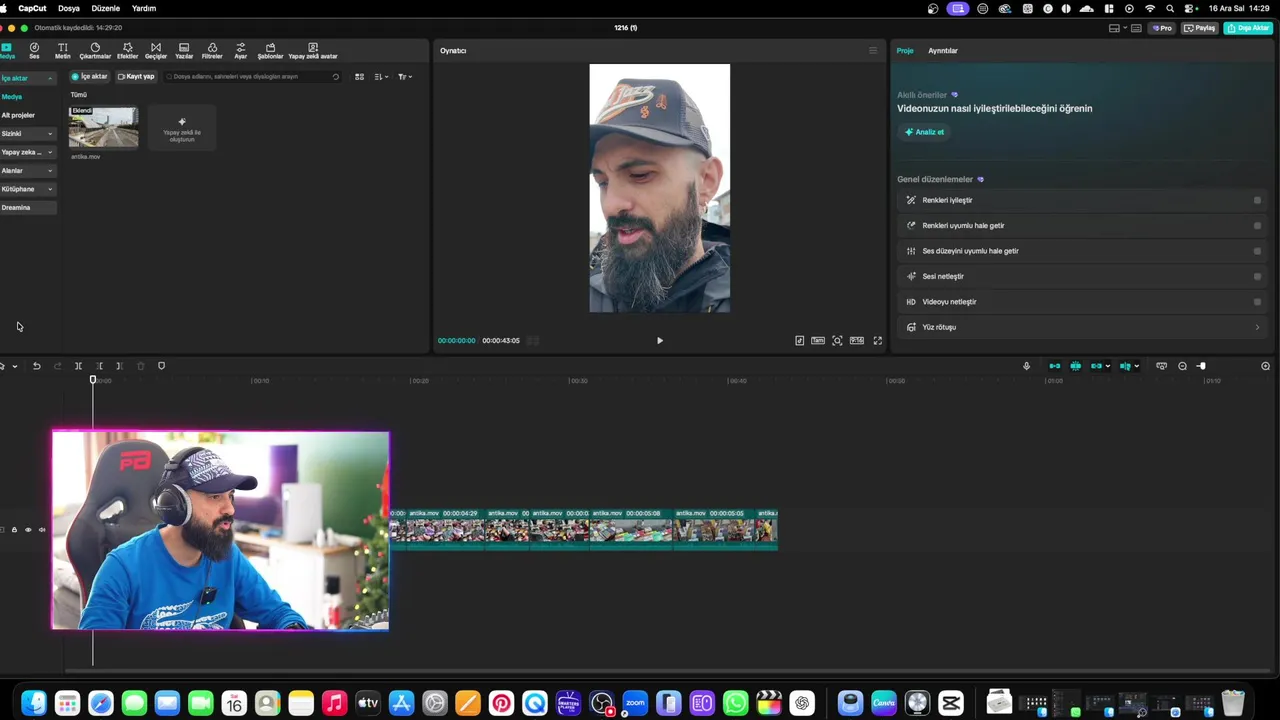Click the player focus-frame scan icon
This screenshot has width=1280, height=720.
(x=837, y=341)
